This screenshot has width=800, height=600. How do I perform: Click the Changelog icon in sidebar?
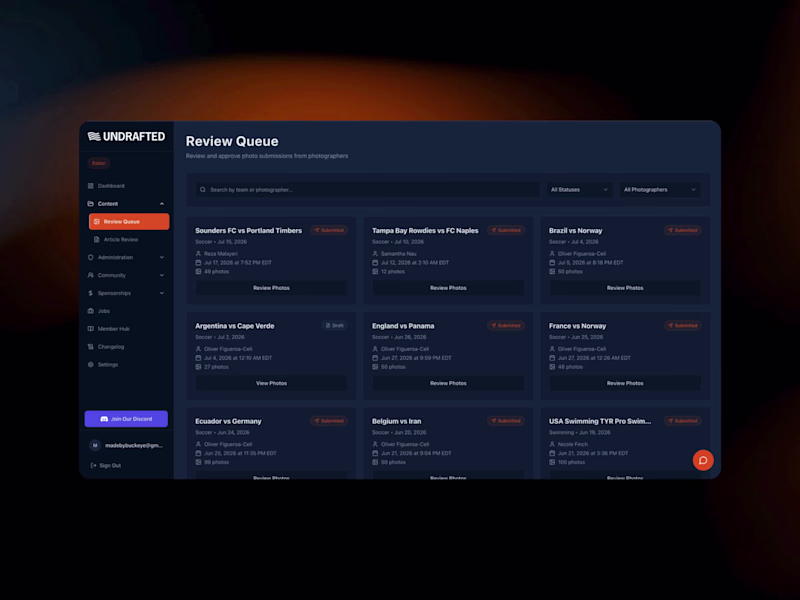coord(91,346)
